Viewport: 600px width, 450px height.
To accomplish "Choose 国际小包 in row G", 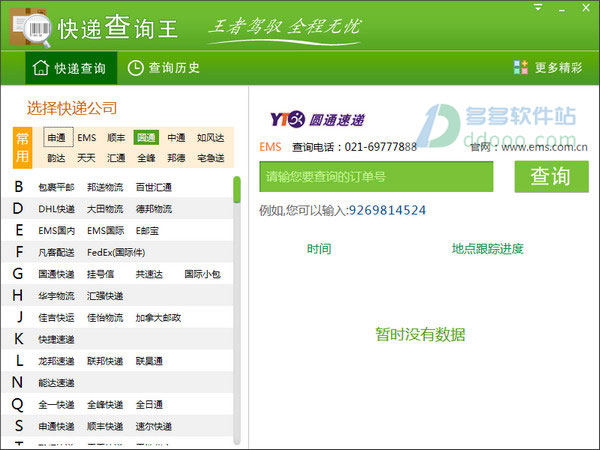I will 202,274.
